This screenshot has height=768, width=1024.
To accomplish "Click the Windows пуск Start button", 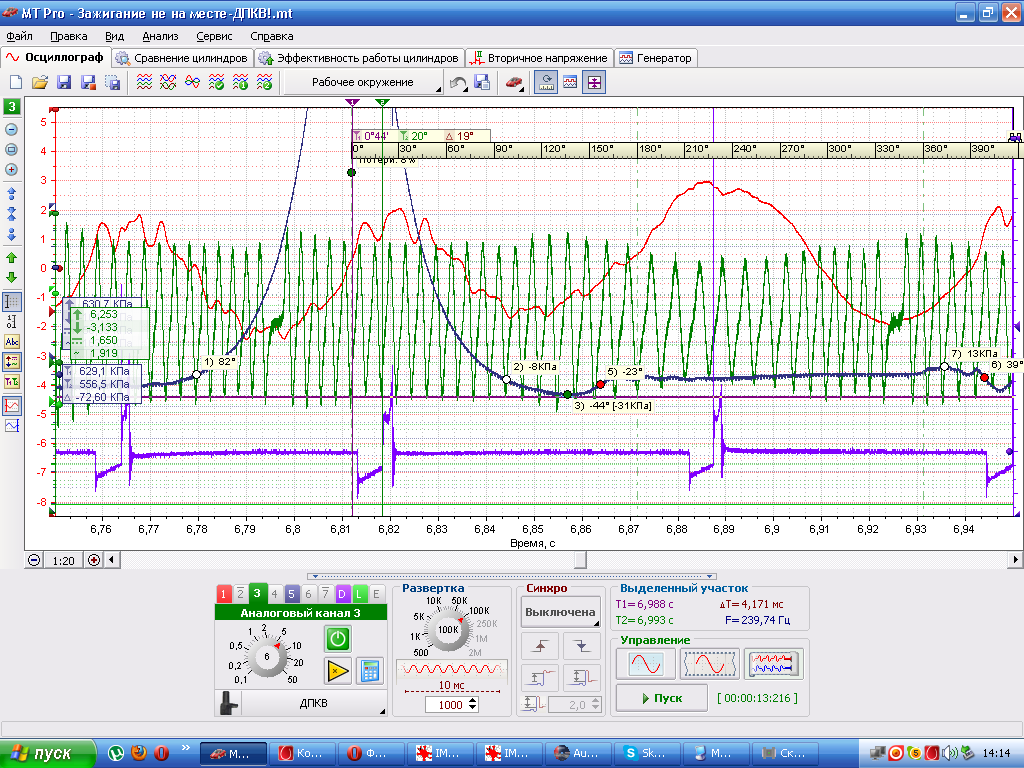I will 47,754.
